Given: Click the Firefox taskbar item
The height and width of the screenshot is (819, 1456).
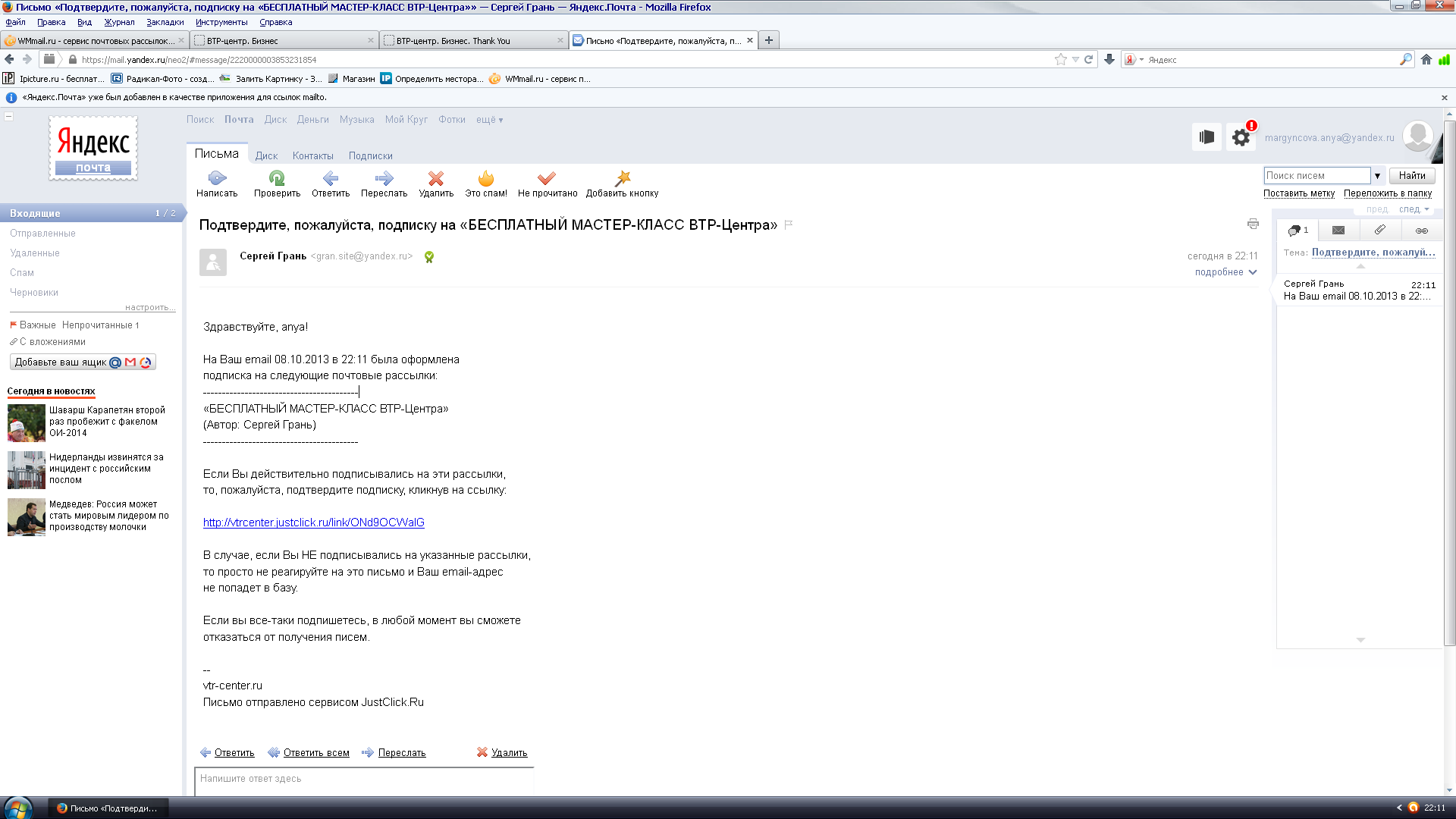Looking at the screenshot, I should (108, 808).
